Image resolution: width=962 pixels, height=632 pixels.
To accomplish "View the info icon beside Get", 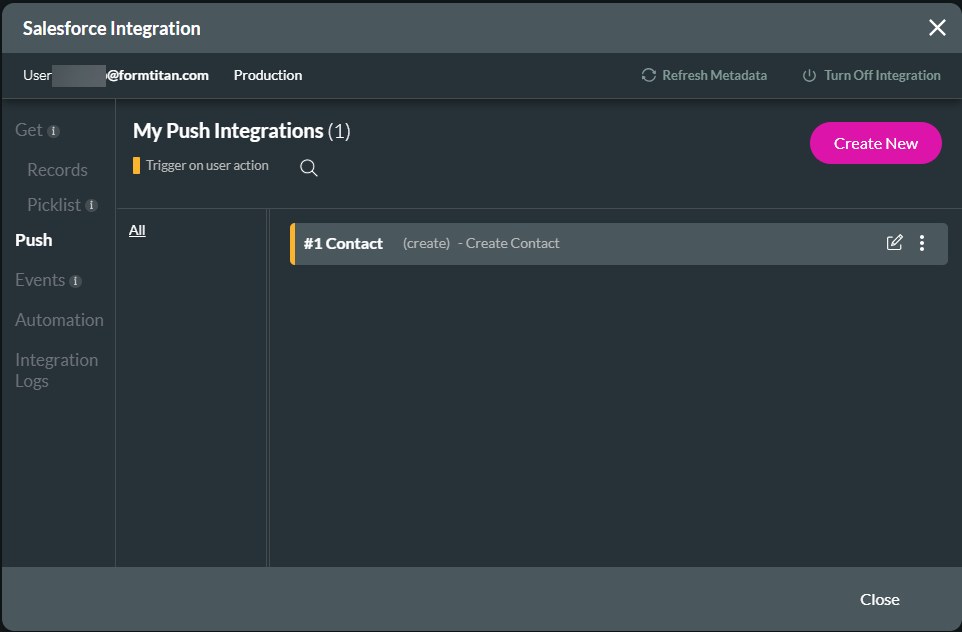I will [x=56, y=130].
